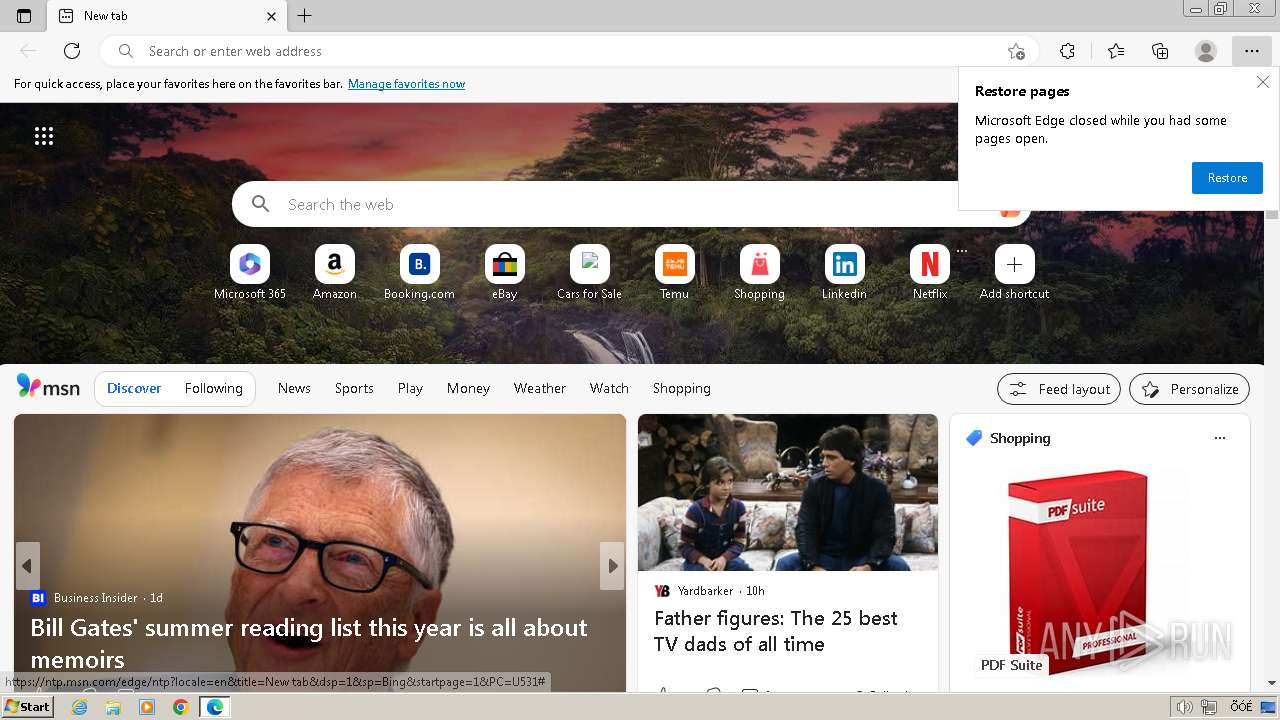Open File Explorer from taskbar
This screenshot has width=1280, height=720.
coord(113,707)
